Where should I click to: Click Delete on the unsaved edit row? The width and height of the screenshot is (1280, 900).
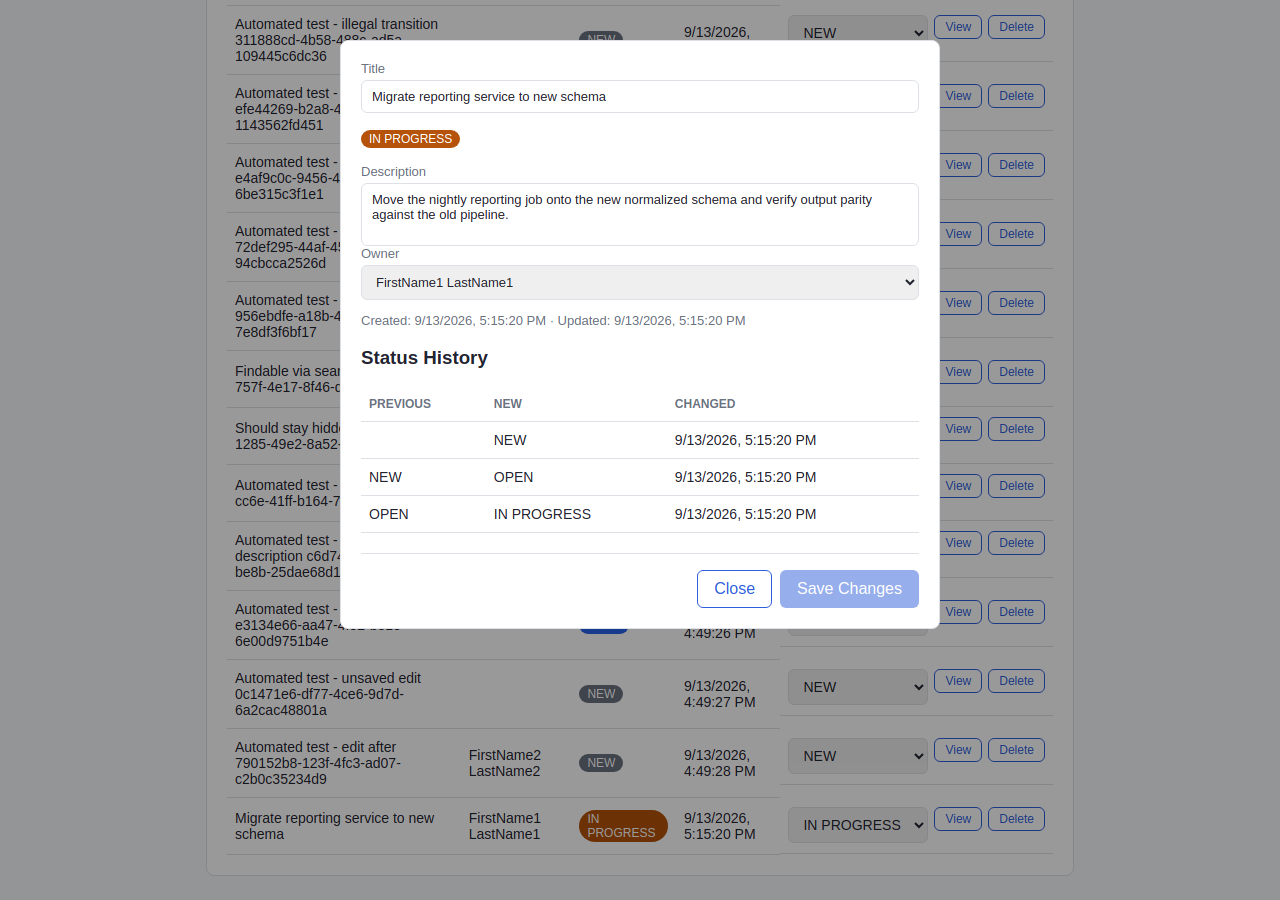pyautogui.click(x=1016, y=681)
